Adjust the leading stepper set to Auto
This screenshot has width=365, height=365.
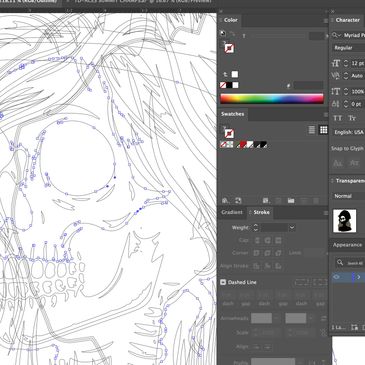click(346, 76)
